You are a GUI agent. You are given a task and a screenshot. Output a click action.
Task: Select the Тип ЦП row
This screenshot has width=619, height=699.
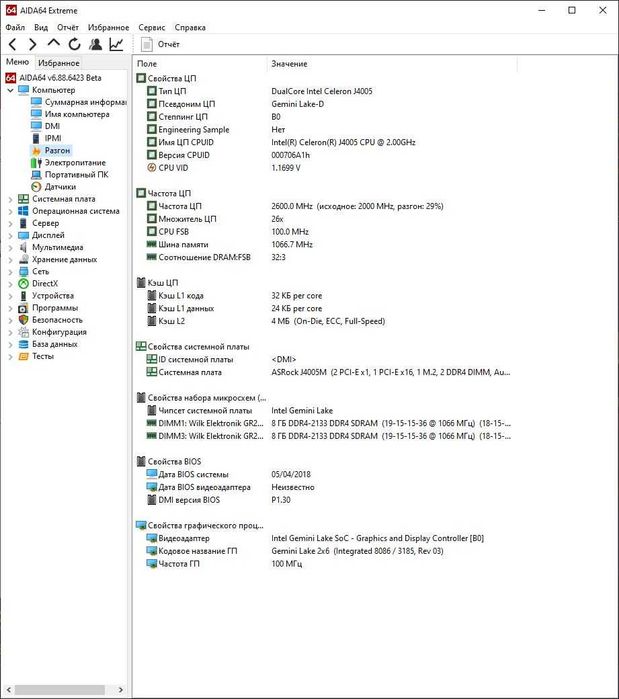click(325, 91)
